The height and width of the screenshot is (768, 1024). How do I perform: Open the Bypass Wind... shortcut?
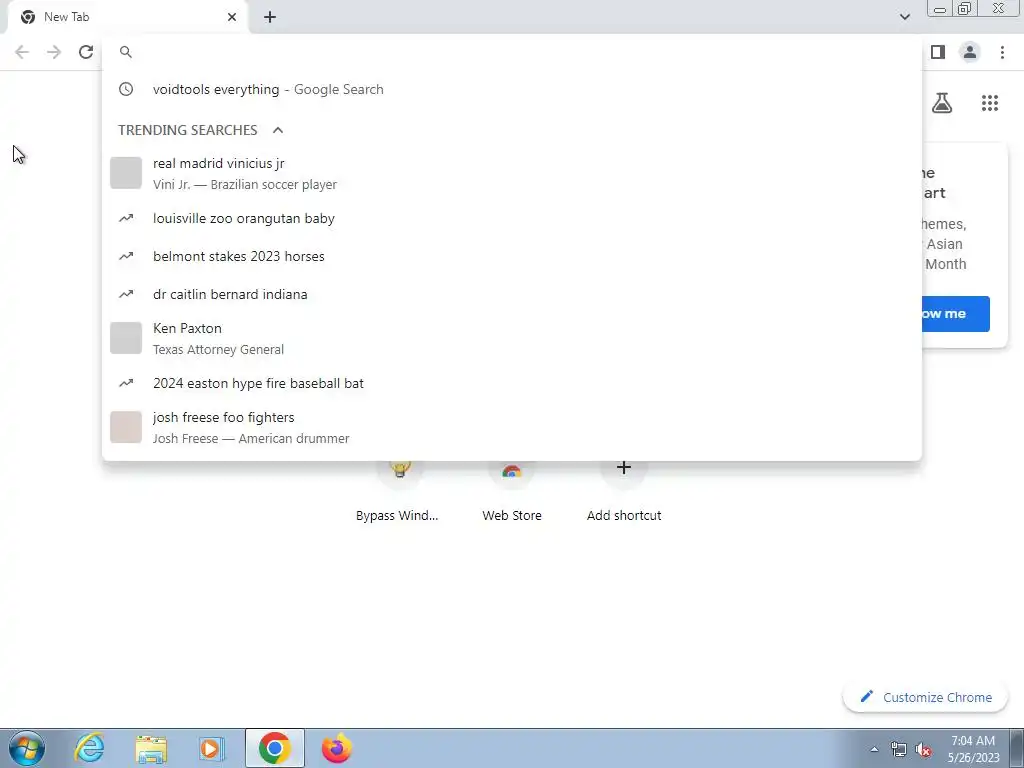[x=397, y=490]
